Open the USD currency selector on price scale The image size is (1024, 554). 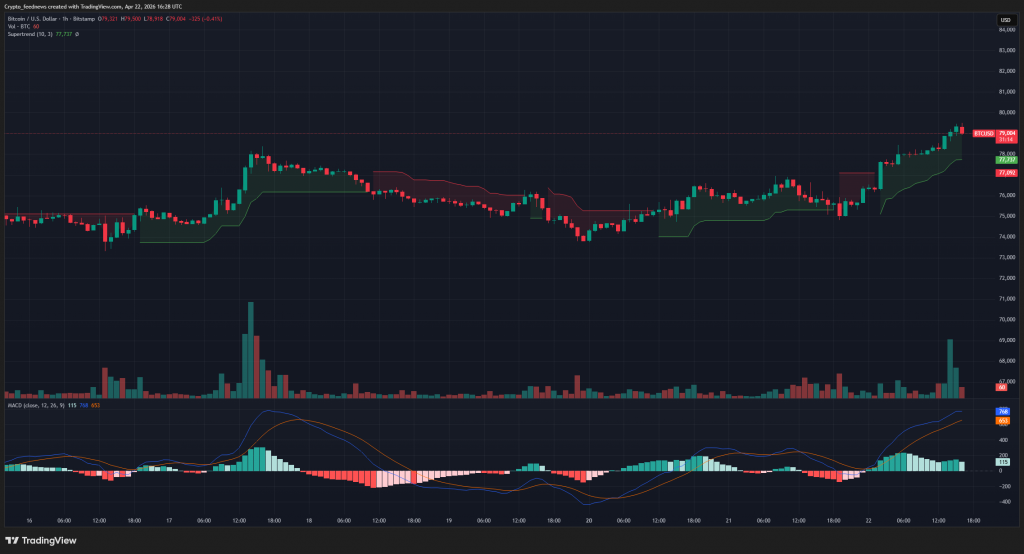(x=1006, y=20)
